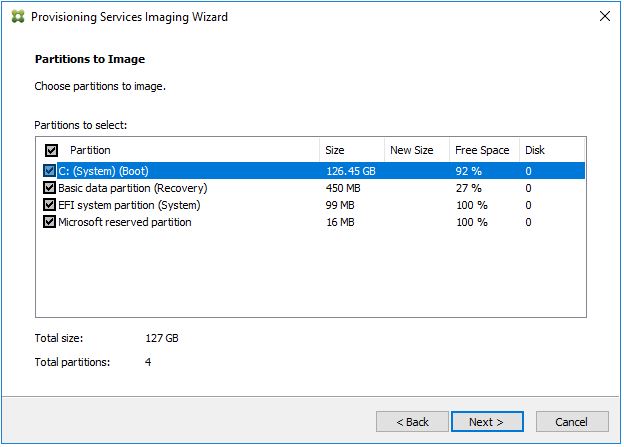Click the Next button

(x=486, y=422)
